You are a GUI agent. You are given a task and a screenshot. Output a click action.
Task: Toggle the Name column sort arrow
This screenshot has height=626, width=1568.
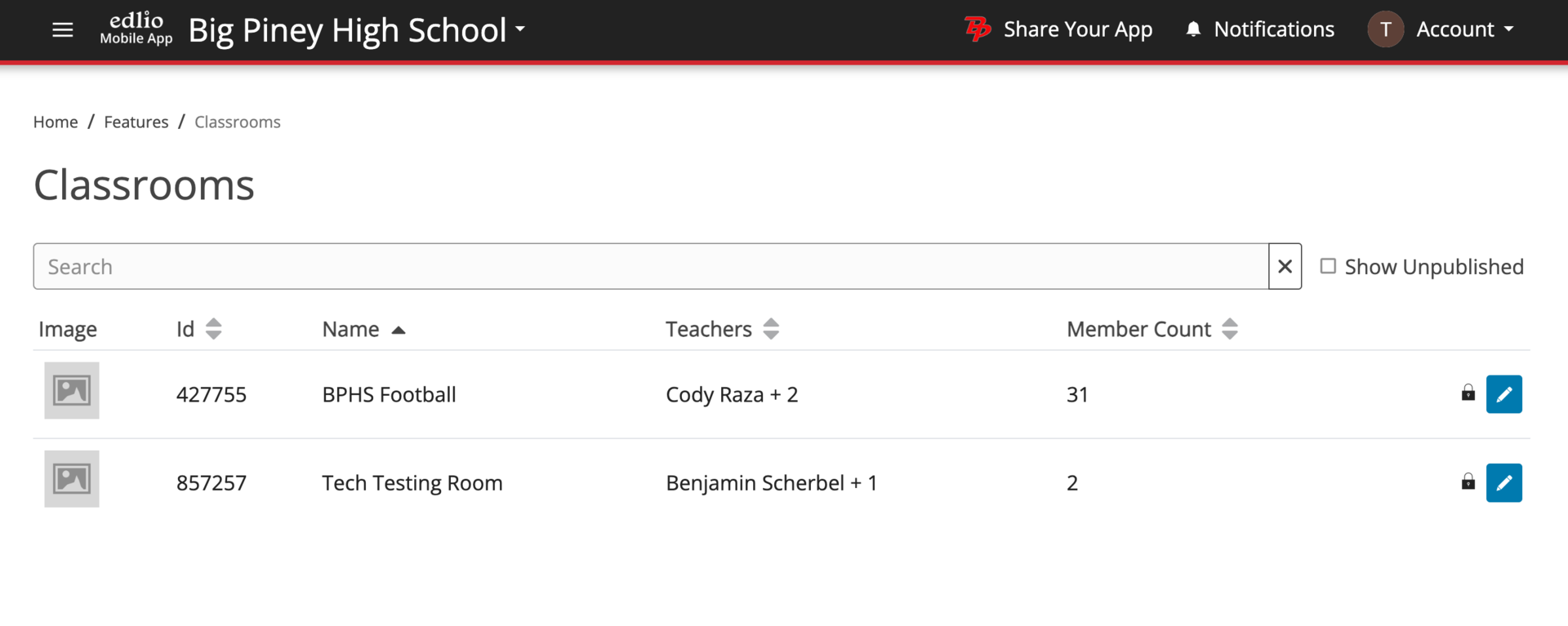point(399,330)
